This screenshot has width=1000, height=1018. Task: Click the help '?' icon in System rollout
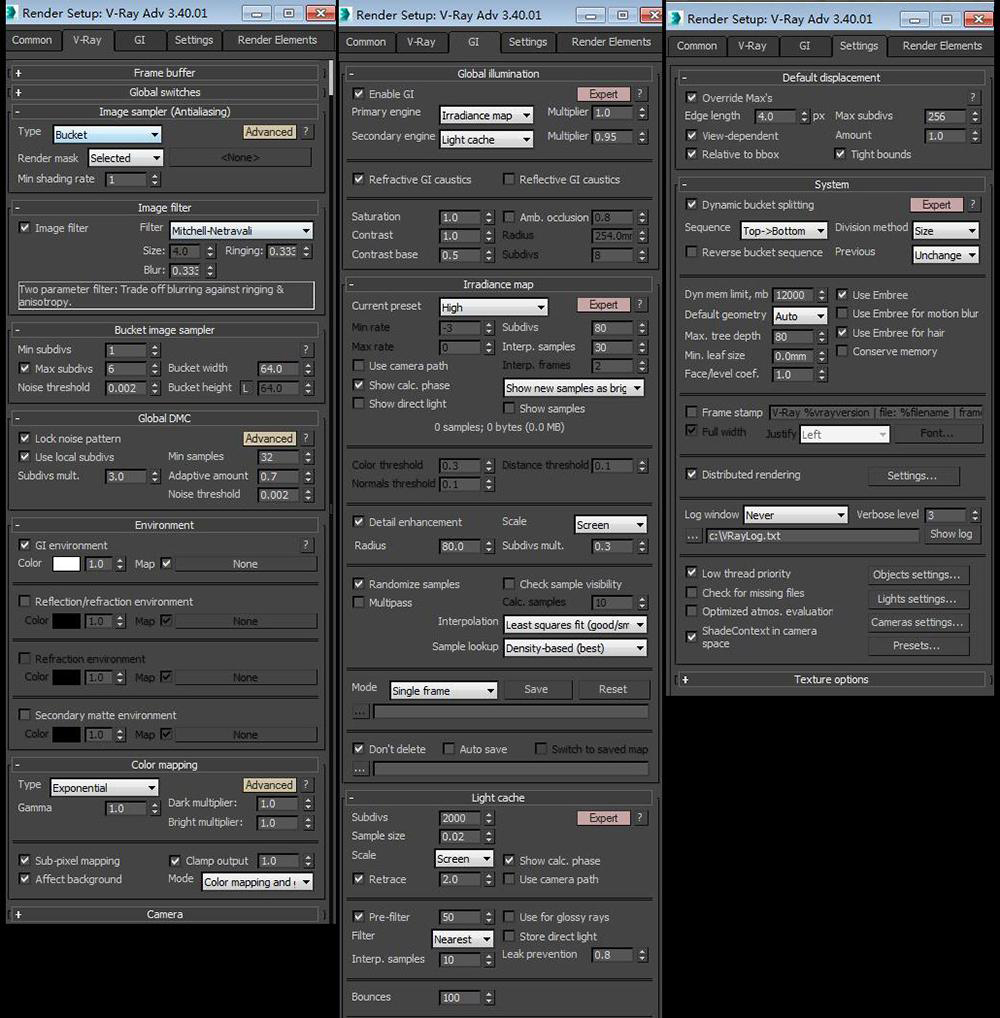973,205
